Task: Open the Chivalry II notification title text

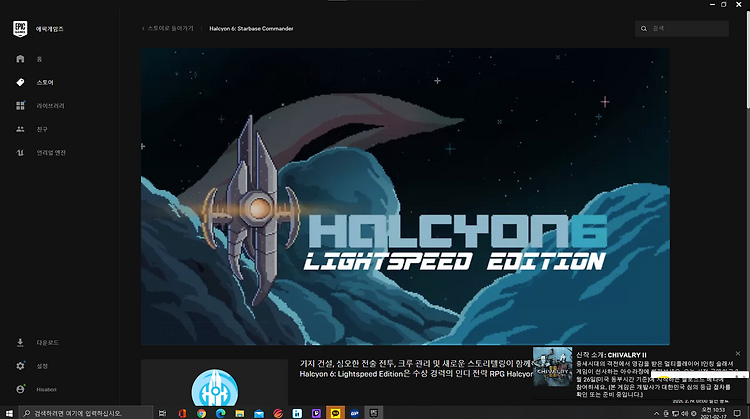Action: 611,355
